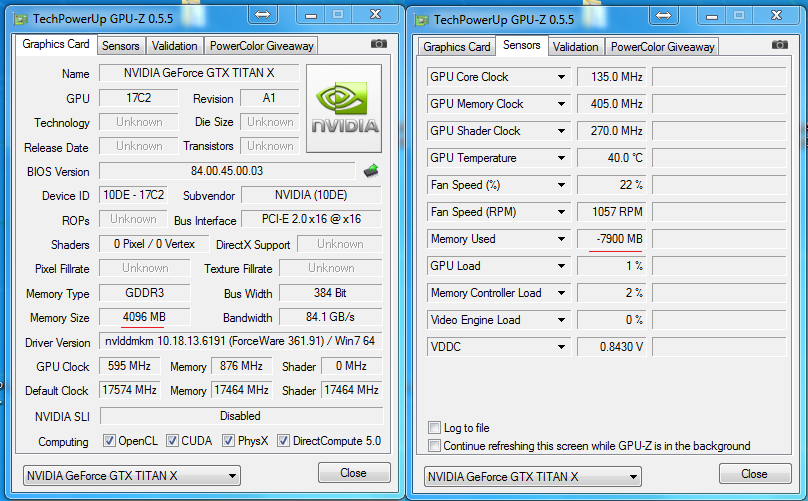The width and height of the screenshot is (808, 501).
Task: Open the GPU Shader Clock sensor dropdown
Action: (561, 131)
